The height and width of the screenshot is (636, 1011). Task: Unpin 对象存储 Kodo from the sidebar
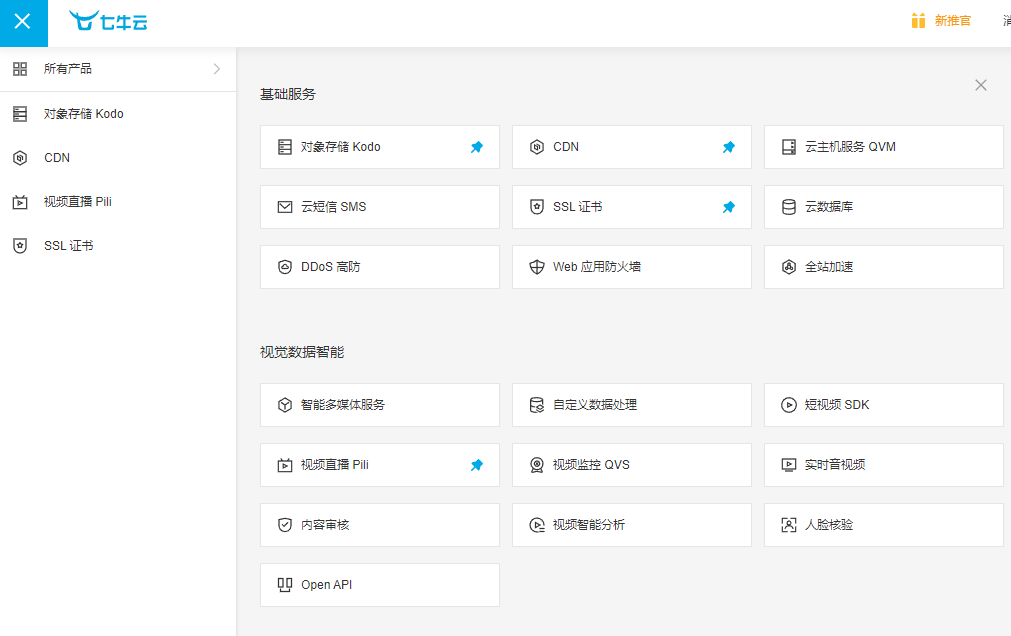pos(476,147)
